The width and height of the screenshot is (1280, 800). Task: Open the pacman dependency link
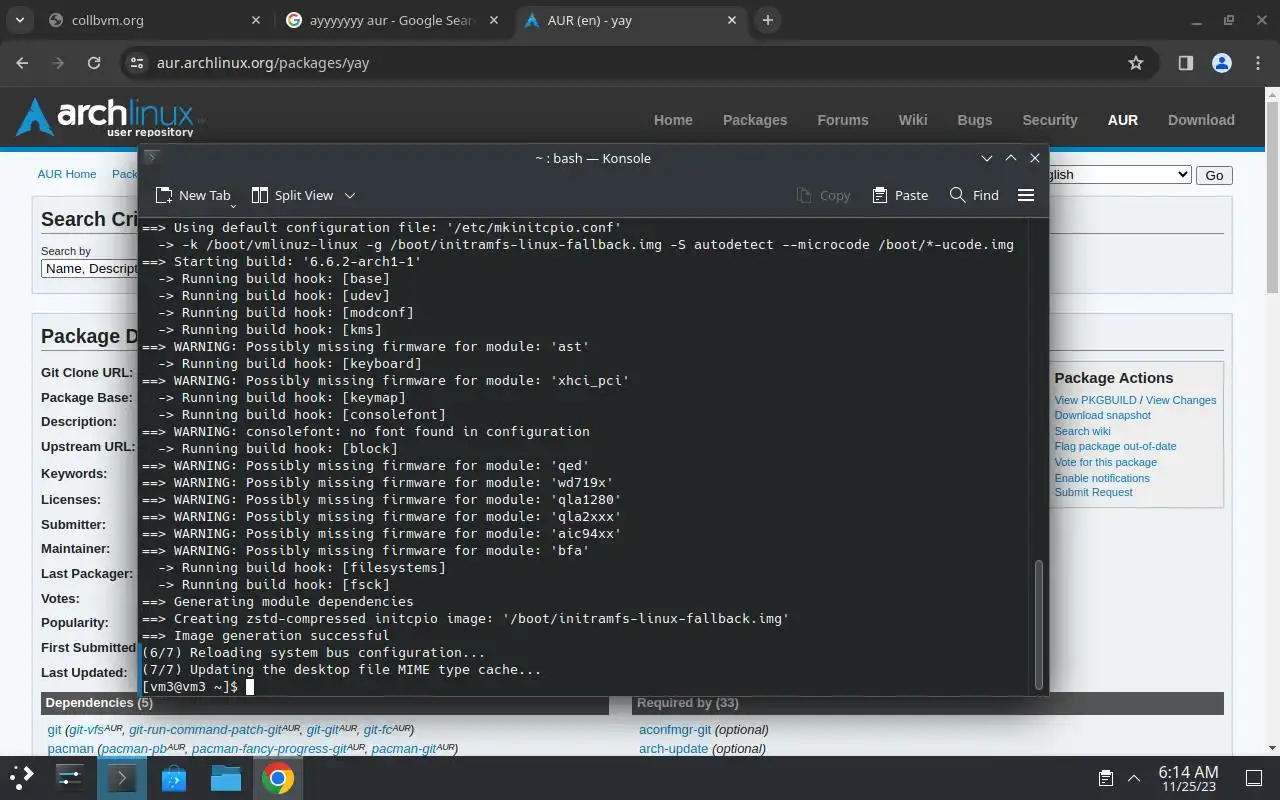[x=70, y=749]
